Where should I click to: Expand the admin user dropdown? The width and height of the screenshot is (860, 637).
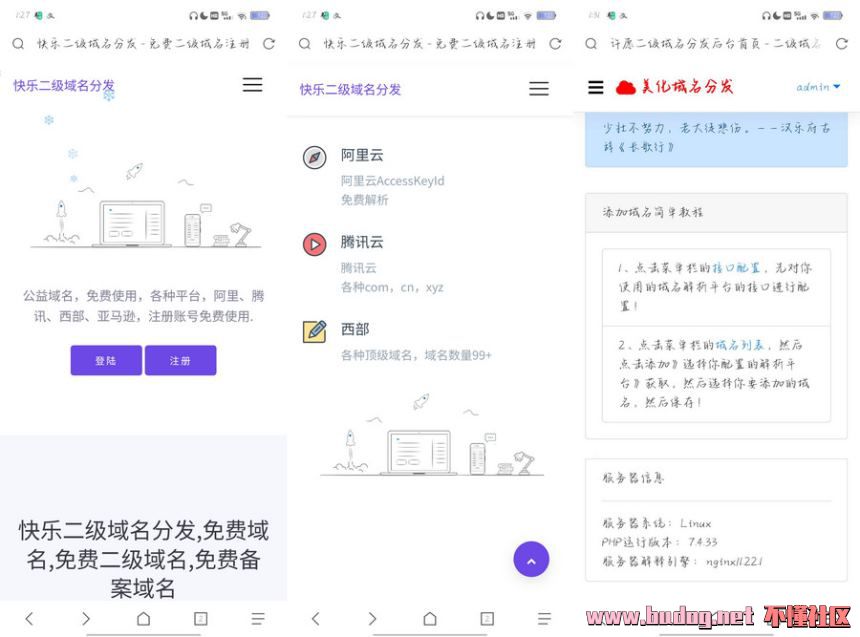coord(818,87)
